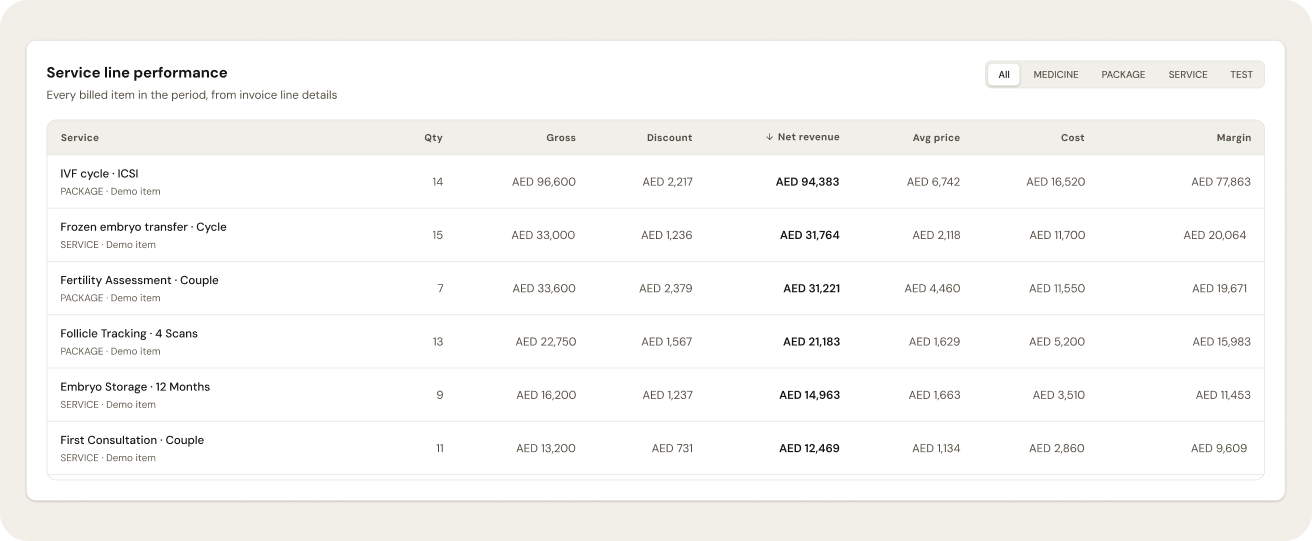This screenshot has height=541, width=1312.
Task: Click cost value AED 2,860
Action: tap(1057, 448)
